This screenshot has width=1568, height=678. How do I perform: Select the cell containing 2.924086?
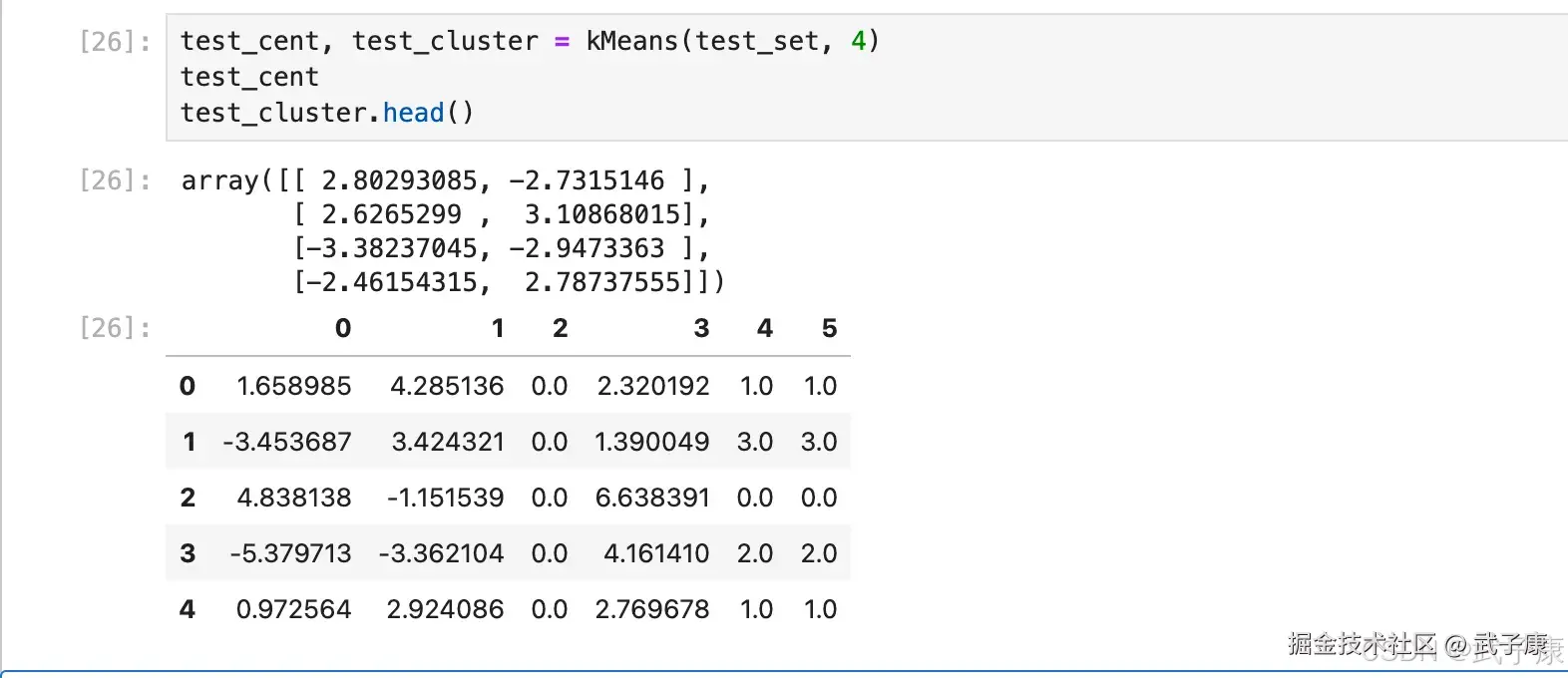[445, 609]
